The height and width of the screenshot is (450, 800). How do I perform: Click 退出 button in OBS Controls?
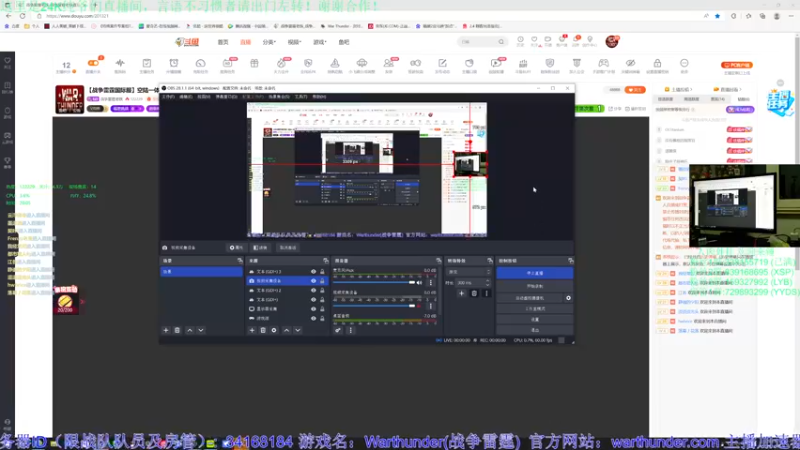tap(535, 330)
